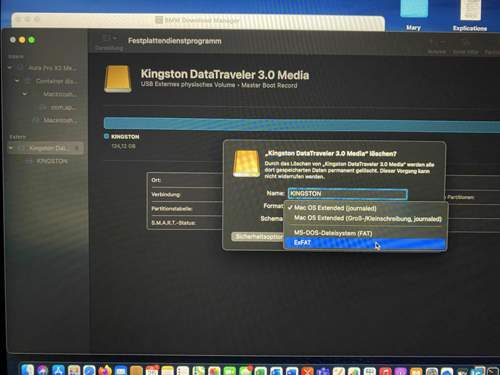The height and width of the screenshot is (375, 500).
Task: Open the Terminal icon in the dock
Action: click(x=493, y=371)
